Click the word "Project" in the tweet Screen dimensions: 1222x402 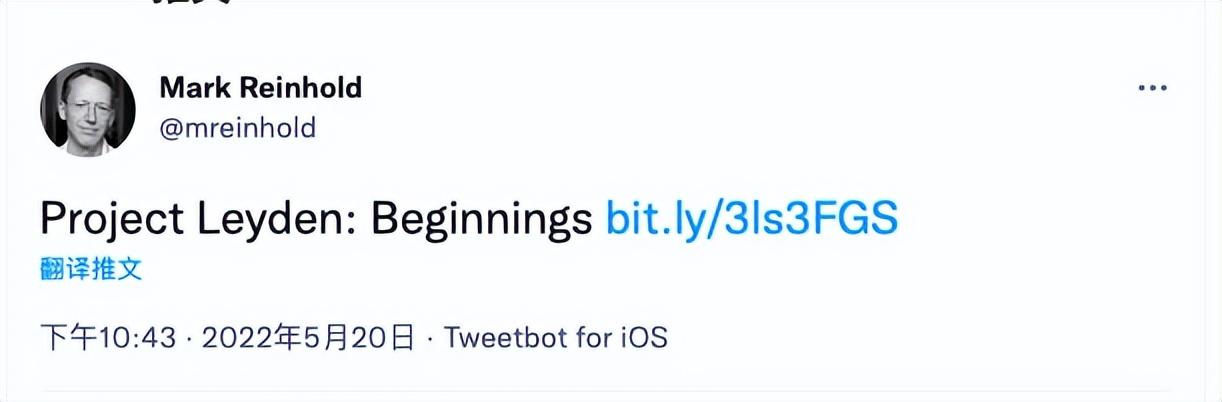point(99,219)
